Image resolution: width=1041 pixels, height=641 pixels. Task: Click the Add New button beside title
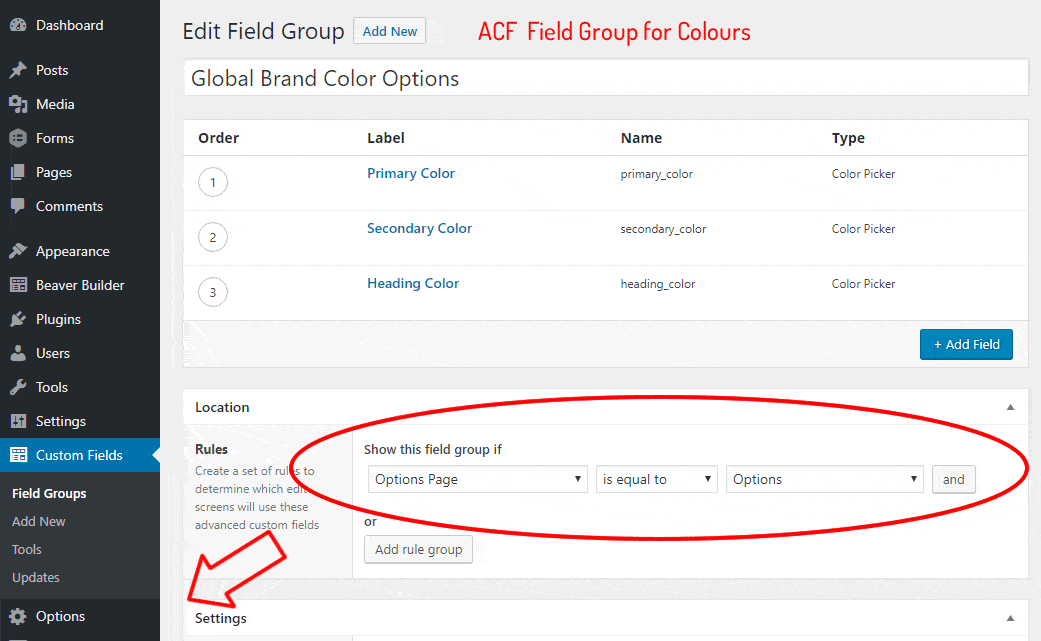pyautogui.click(x=390, y=31)
